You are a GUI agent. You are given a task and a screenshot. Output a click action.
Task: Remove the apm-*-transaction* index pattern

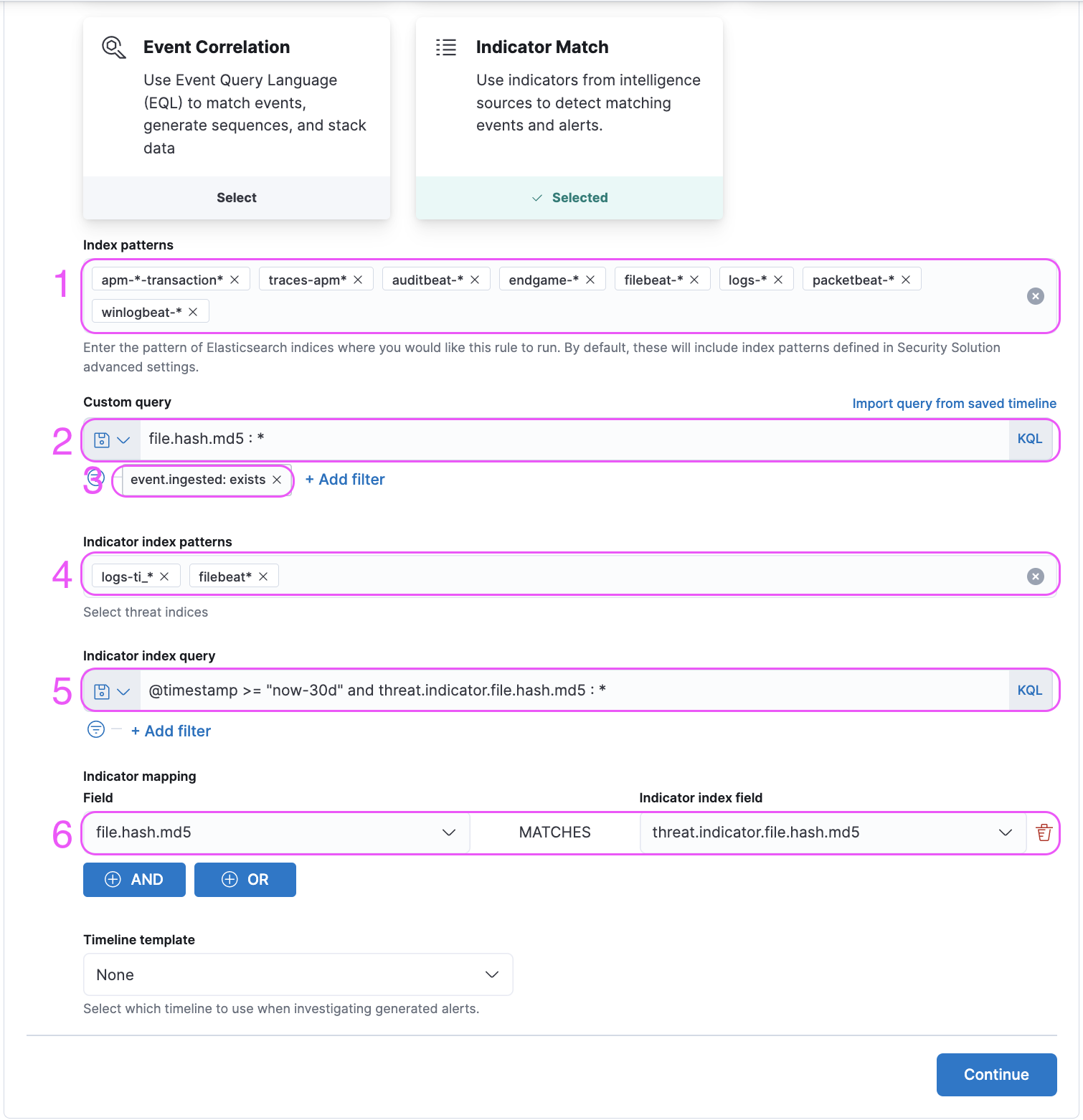(235, 280)
